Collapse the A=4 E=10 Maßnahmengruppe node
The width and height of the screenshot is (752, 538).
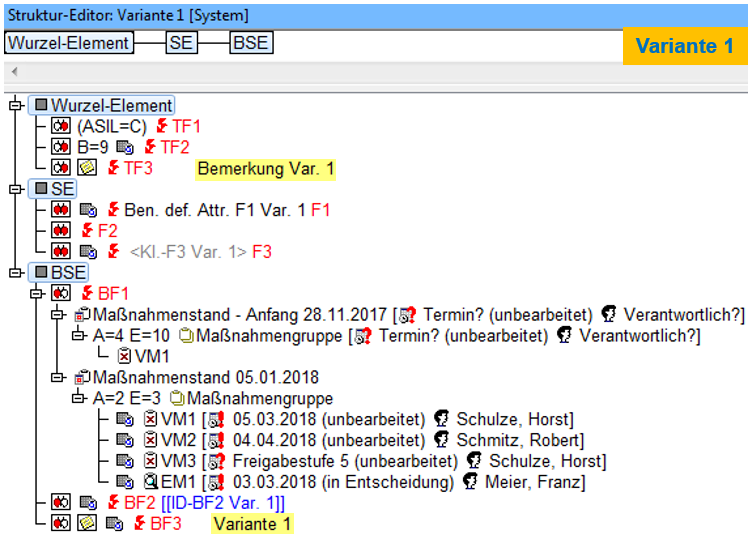click(79, 335)
